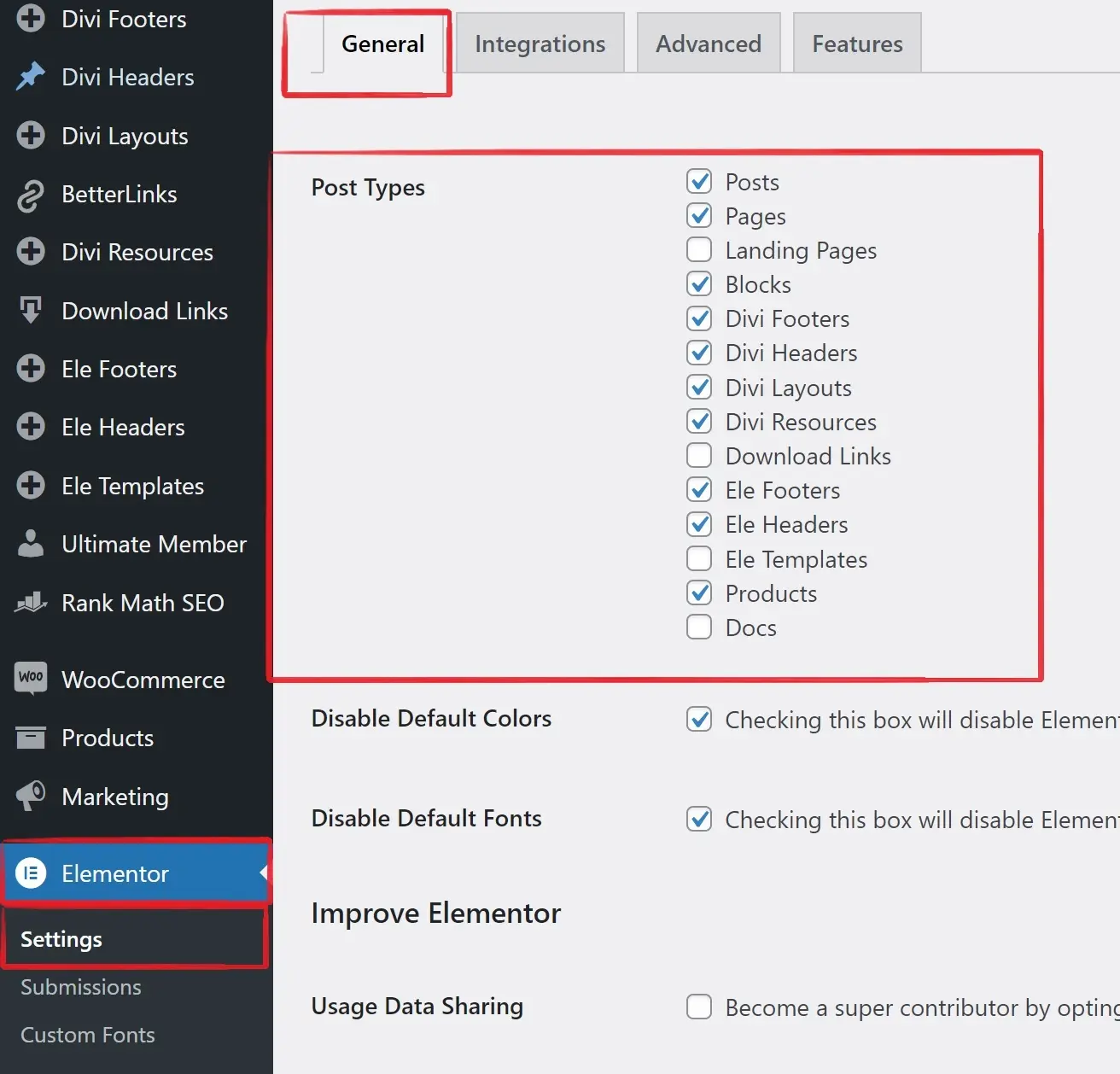Toggle Disable Default Colors checkbox
This screenshot has height=1074, width=1120.
coord(699,719)
